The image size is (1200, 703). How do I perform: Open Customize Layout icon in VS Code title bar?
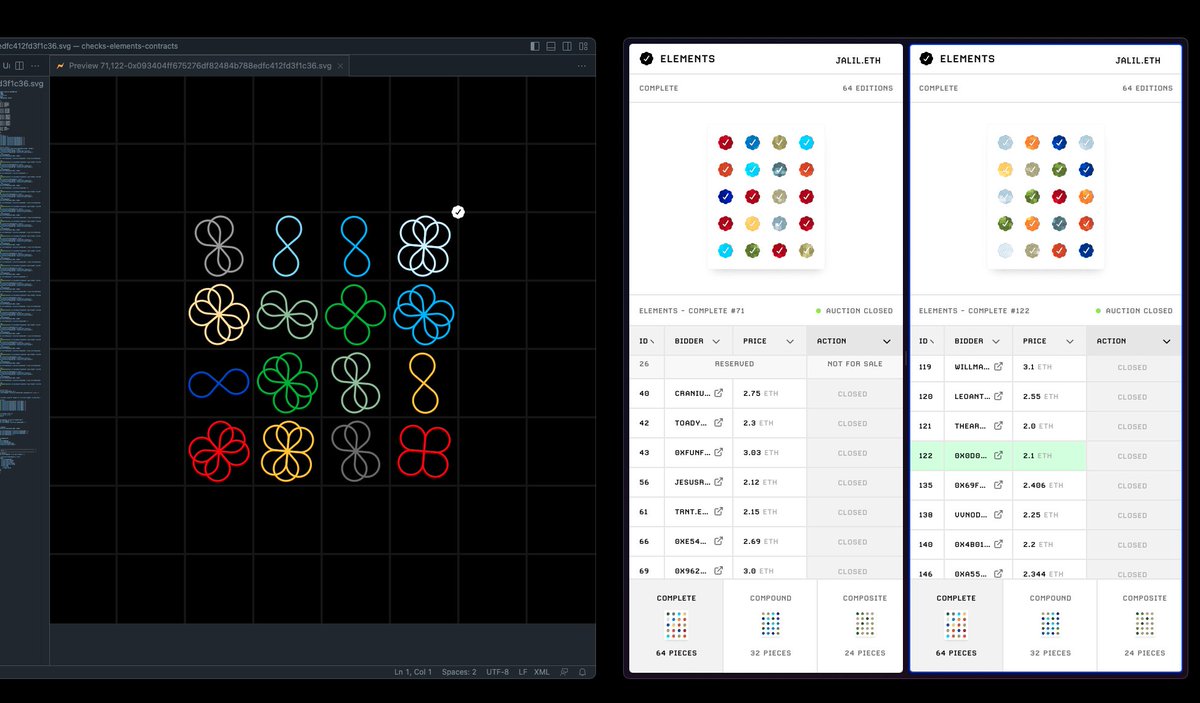coord(583,46)
